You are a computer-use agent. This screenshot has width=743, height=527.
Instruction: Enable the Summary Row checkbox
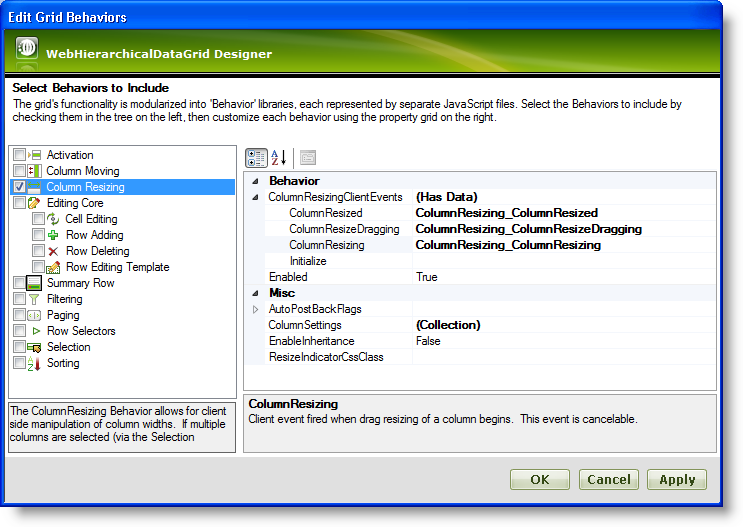pyautogui.click(x=19, y=283)
